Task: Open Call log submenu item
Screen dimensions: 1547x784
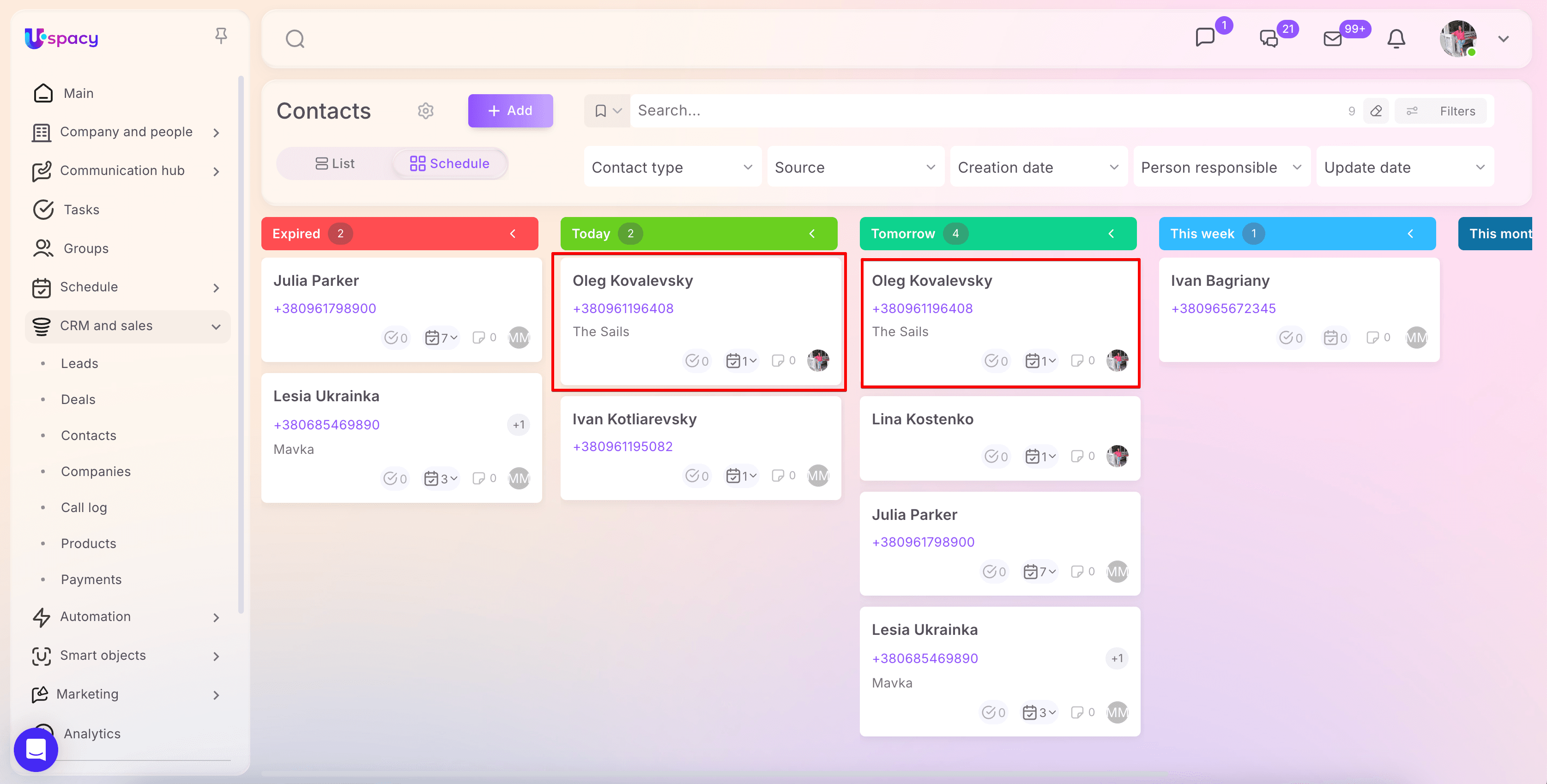Action: (84, 507)
